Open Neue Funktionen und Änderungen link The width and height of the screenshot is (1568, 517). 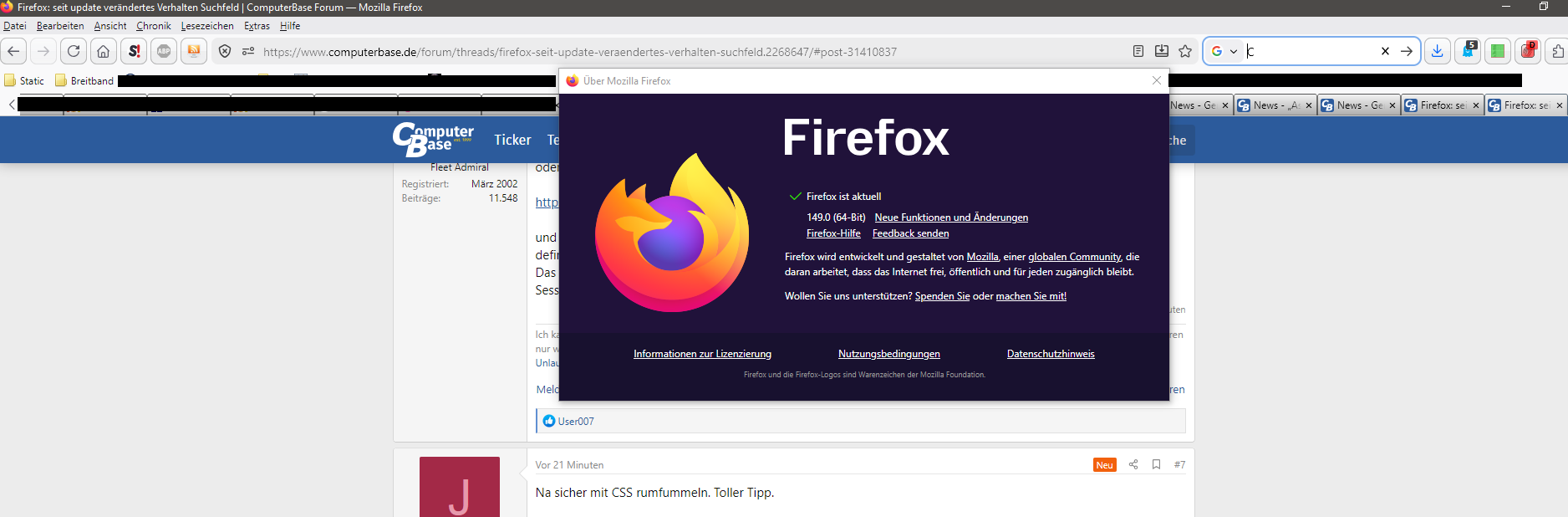[951, 218]
